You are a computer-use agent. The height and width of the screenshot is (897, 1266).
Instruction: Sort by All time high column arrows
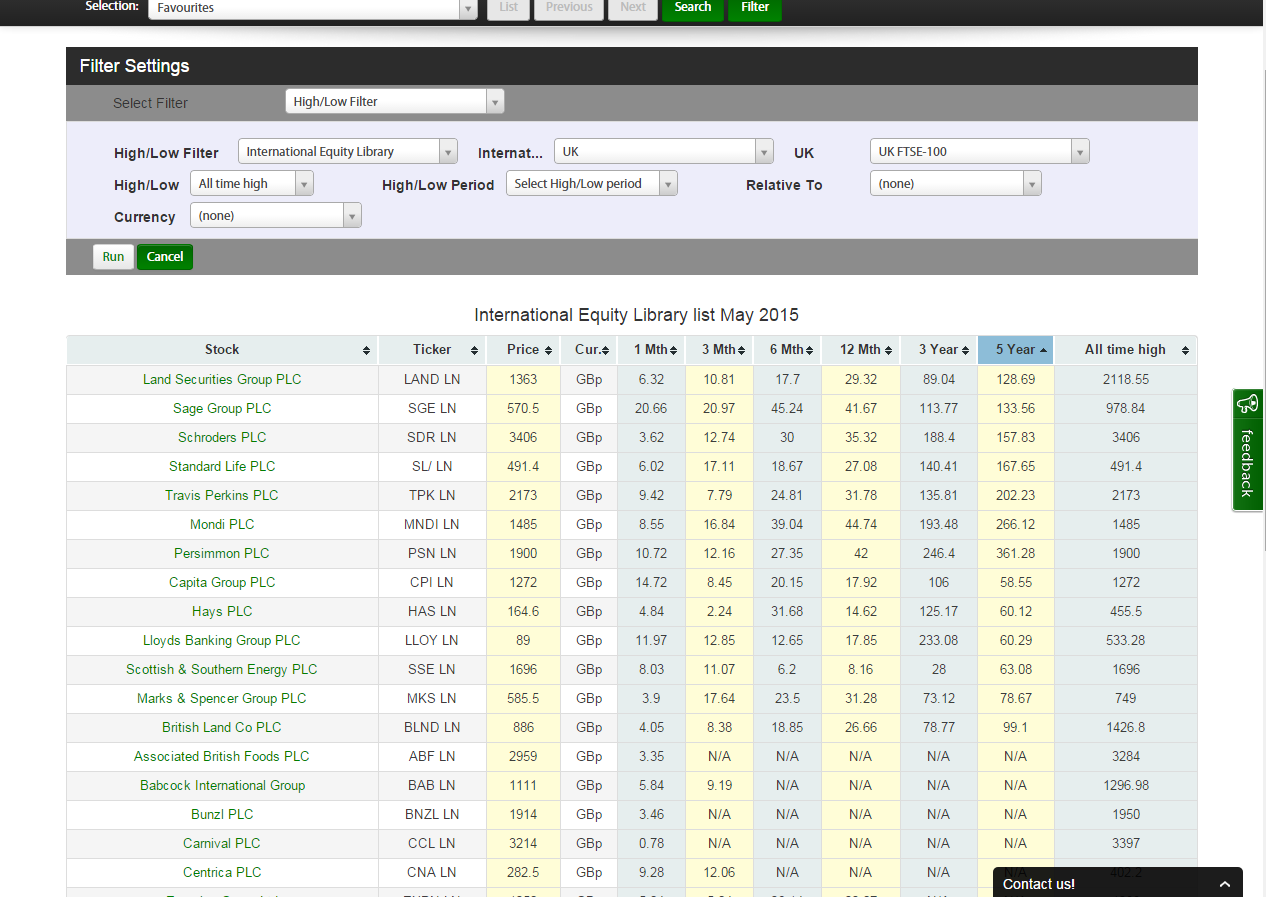1185,350
